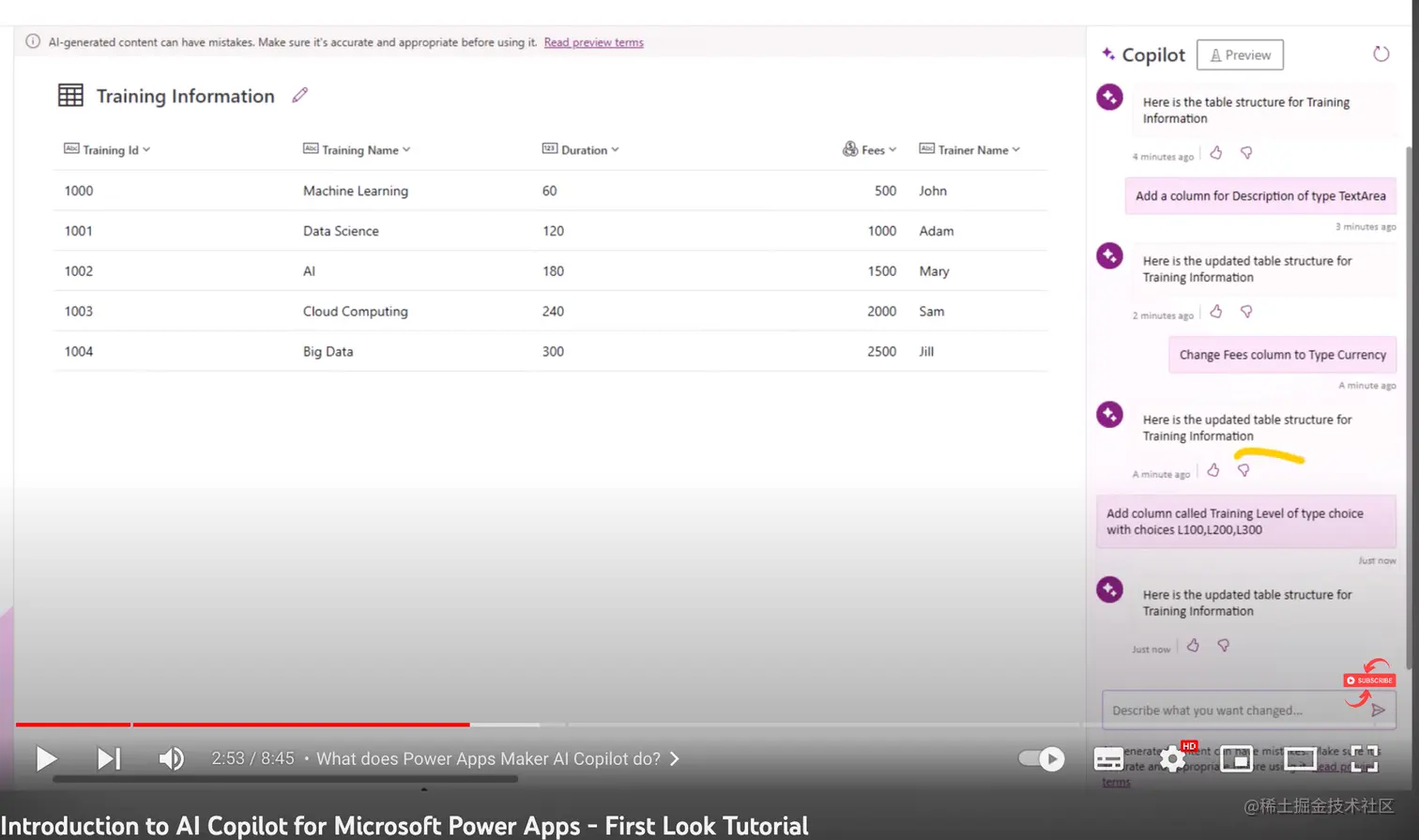This screenshot has width=1419, height=840.
Task: Open chapter 'What does Power Apps Maker AI Copilot do?'
Action: [x=498, y=758]
